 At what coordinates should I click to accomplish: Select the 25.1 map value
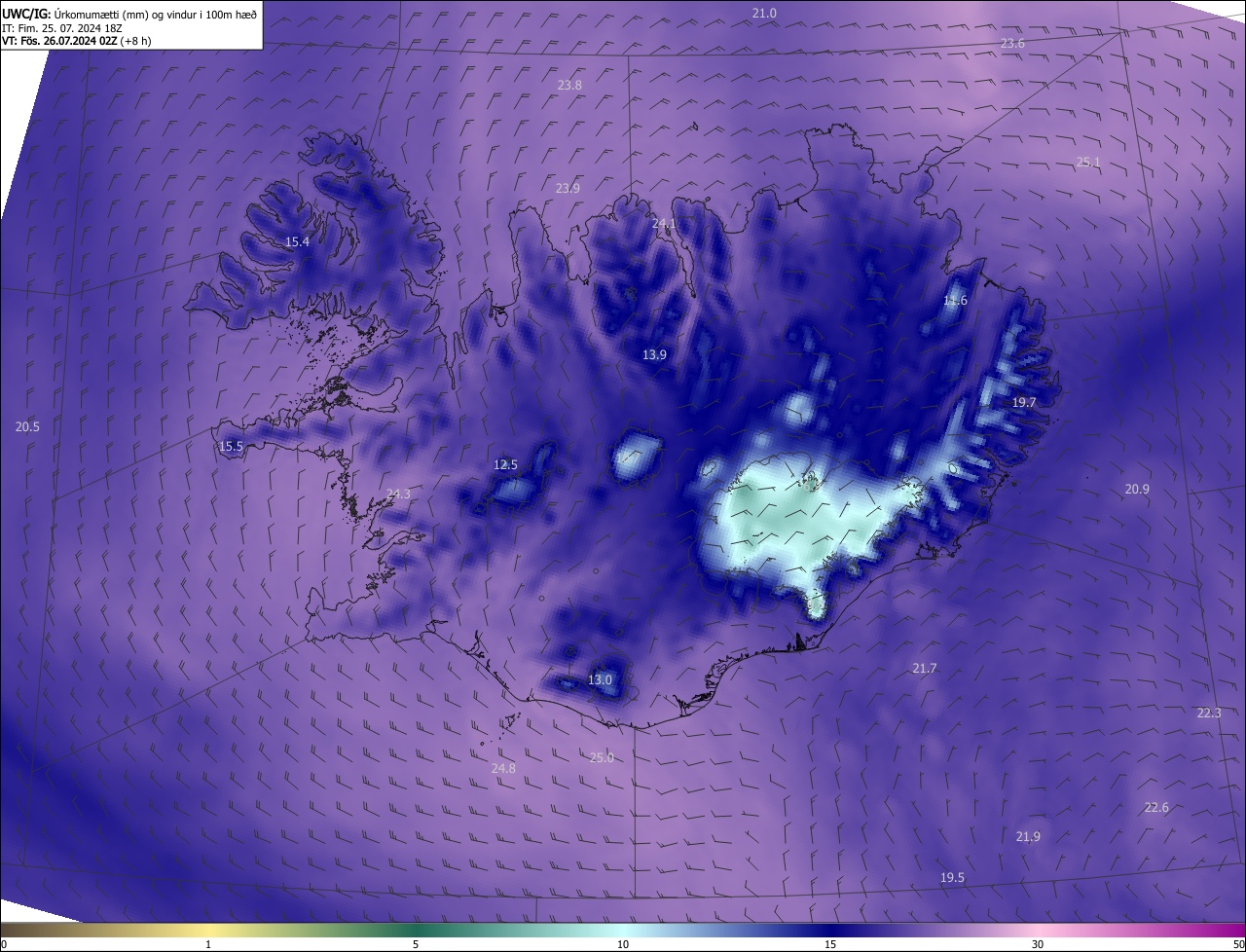tap(1088, 163)
